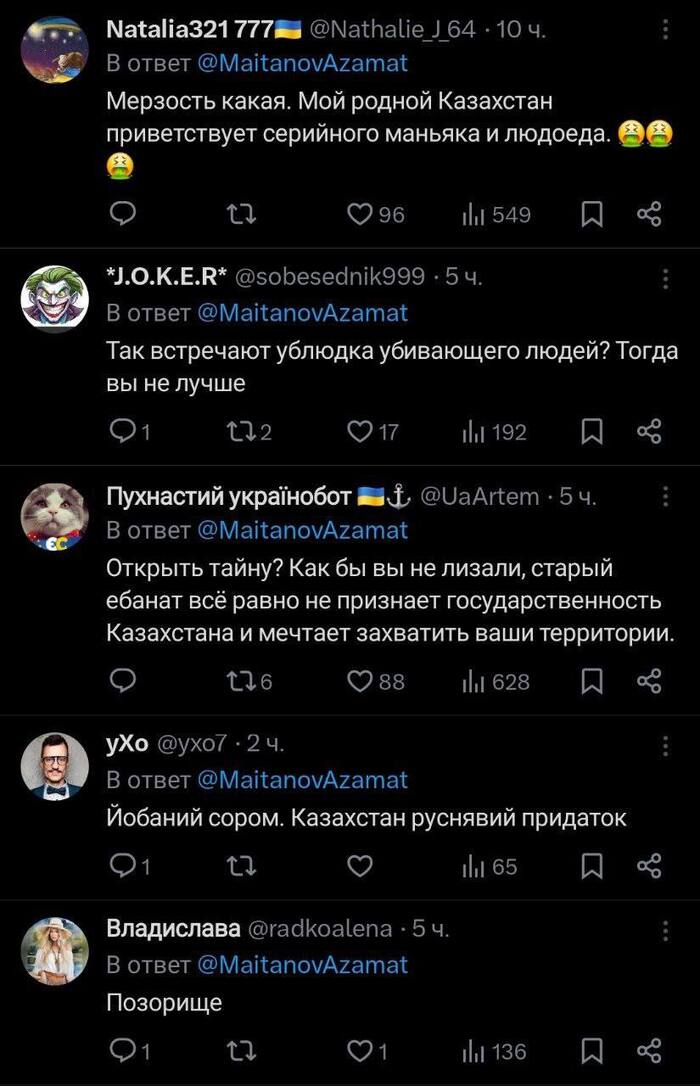Reply to Natalia321 777's tweet

click(122, 214)
